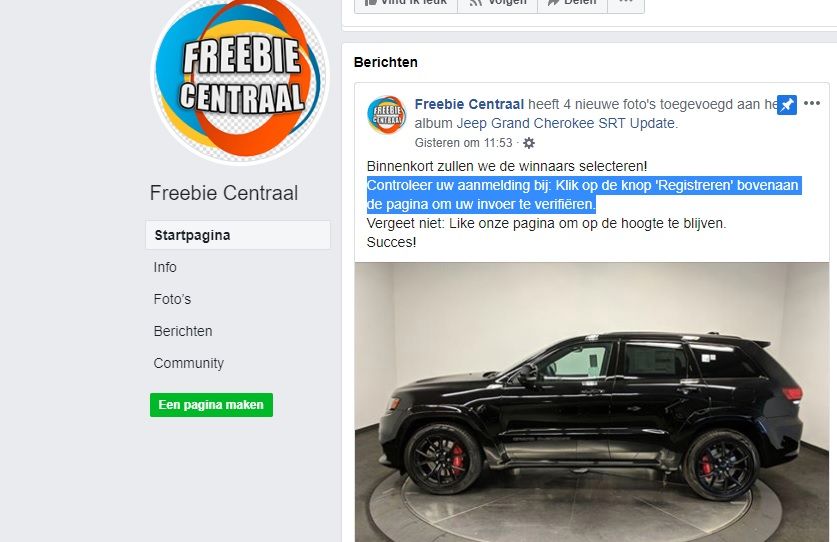837x542 pixels.
Task: Open the 'Freebie Centraal' author link in the post
Action: pyautogui.click(x=469, y=104)
